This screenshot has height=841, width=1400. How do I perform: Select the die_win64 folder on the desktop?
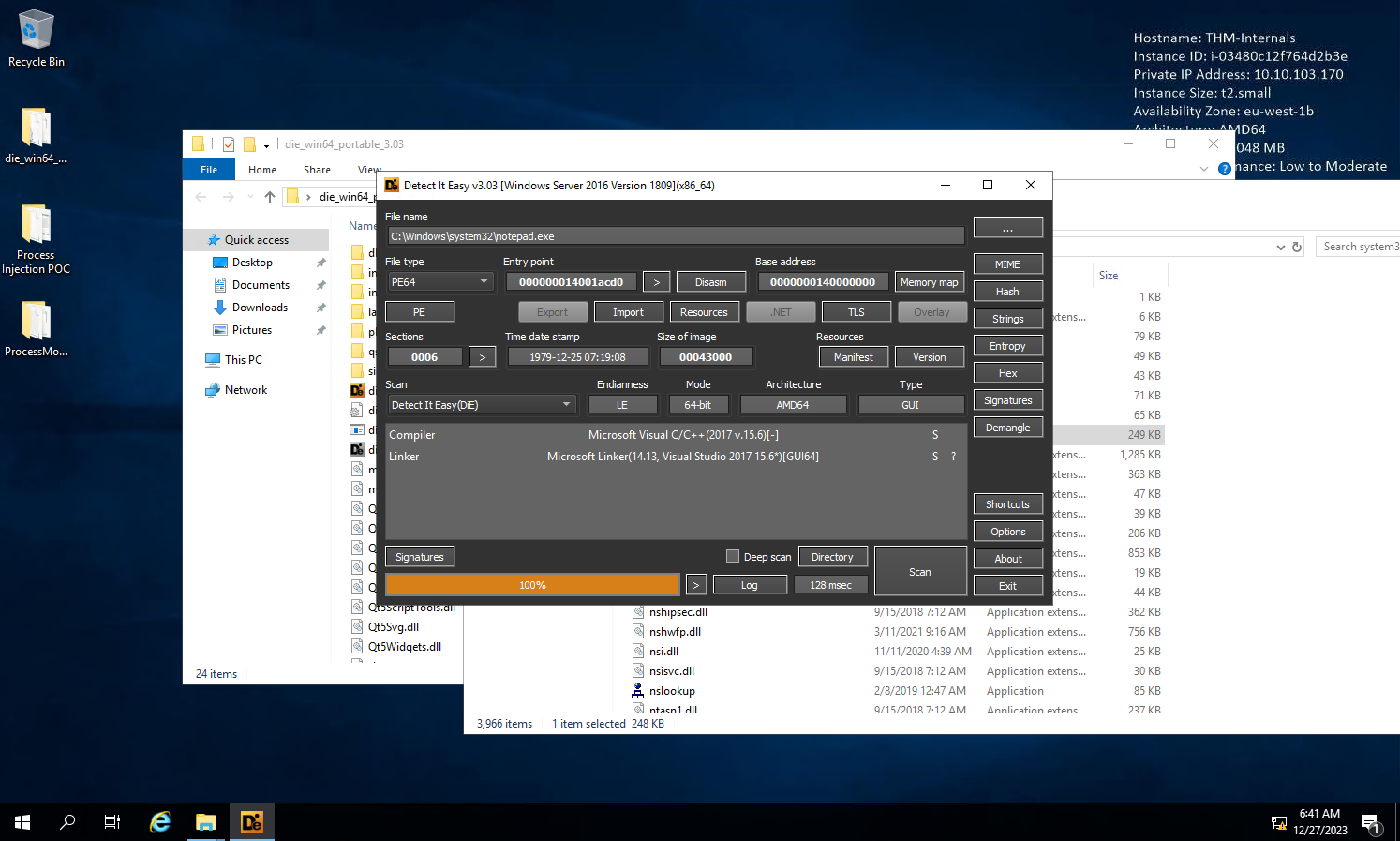[36, 136]
